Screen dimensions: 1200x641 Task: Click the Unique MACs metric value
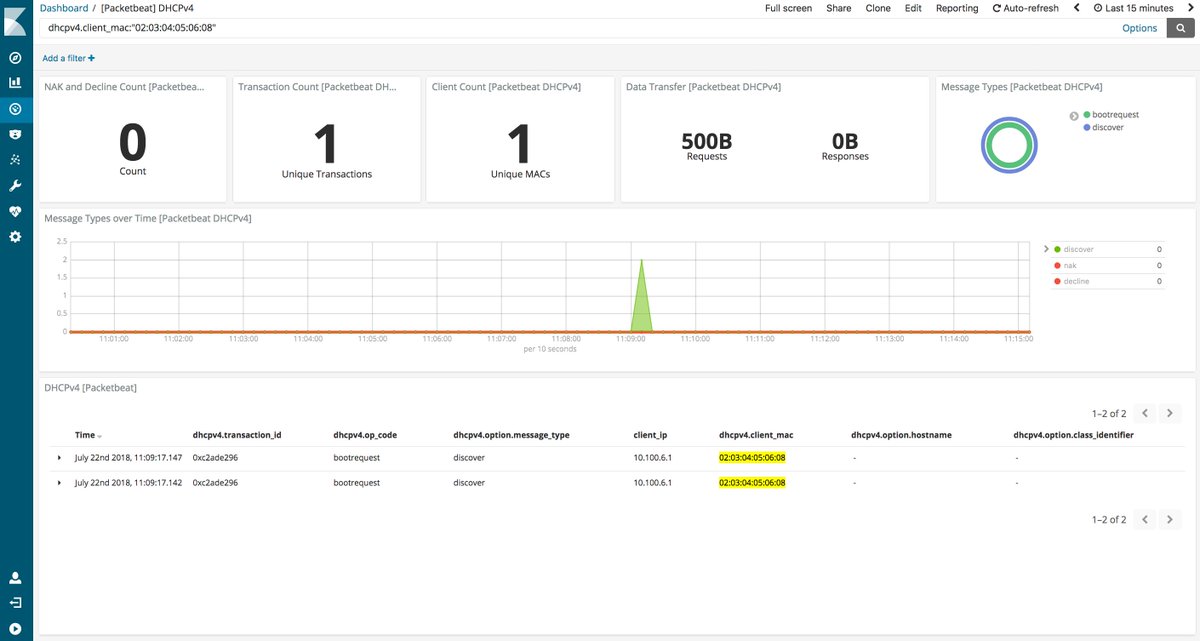[520, 144]
